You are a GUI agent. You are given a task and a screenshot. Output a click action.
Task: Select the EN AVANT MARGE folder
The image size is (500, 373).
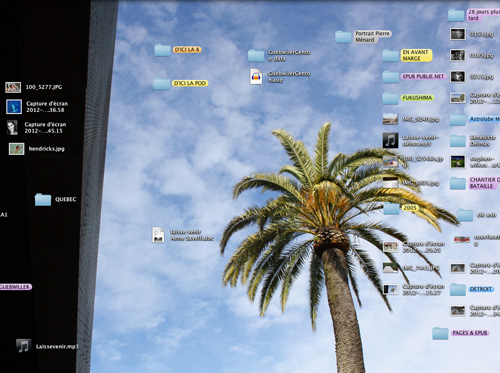(x=390, y=55)
